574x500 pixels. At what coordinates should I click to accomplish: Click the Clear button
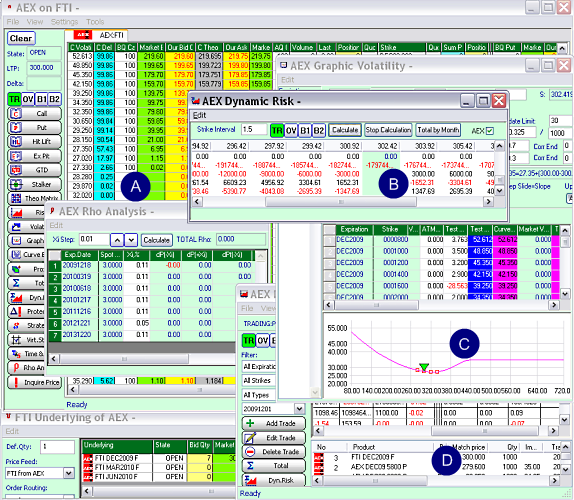coord(21,38)
